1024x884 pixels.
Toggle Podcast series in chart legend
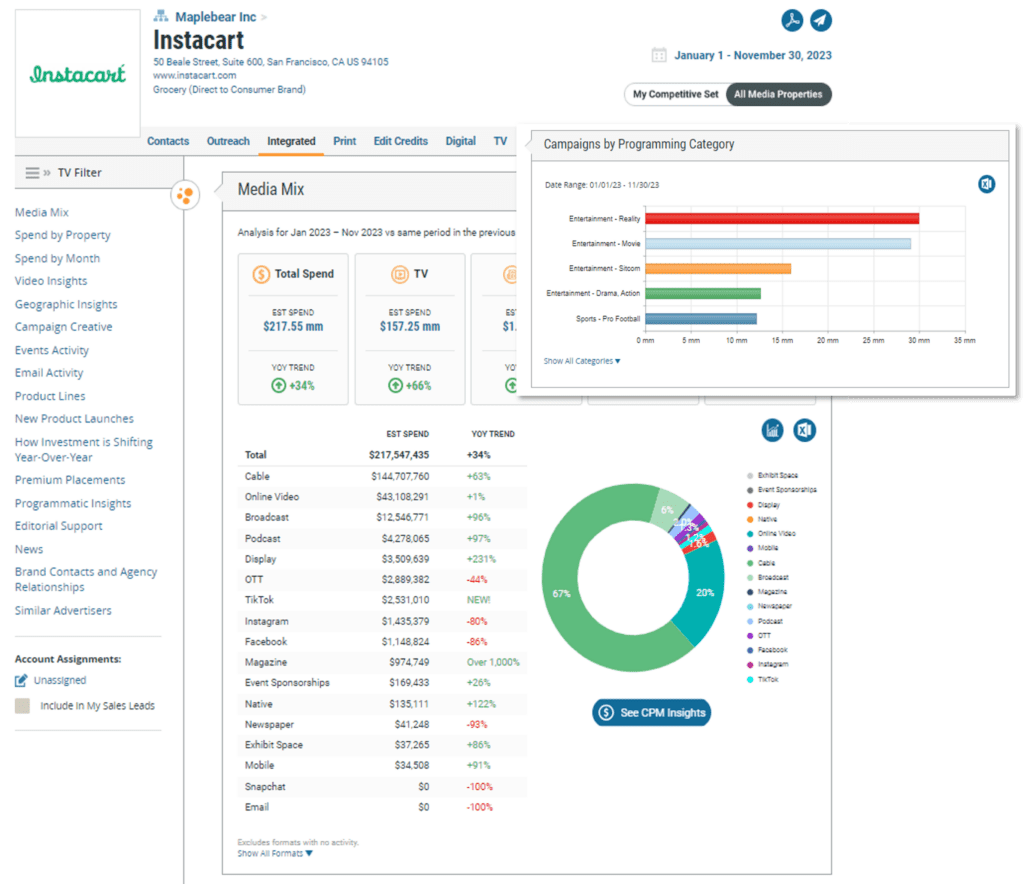[765, 621]
